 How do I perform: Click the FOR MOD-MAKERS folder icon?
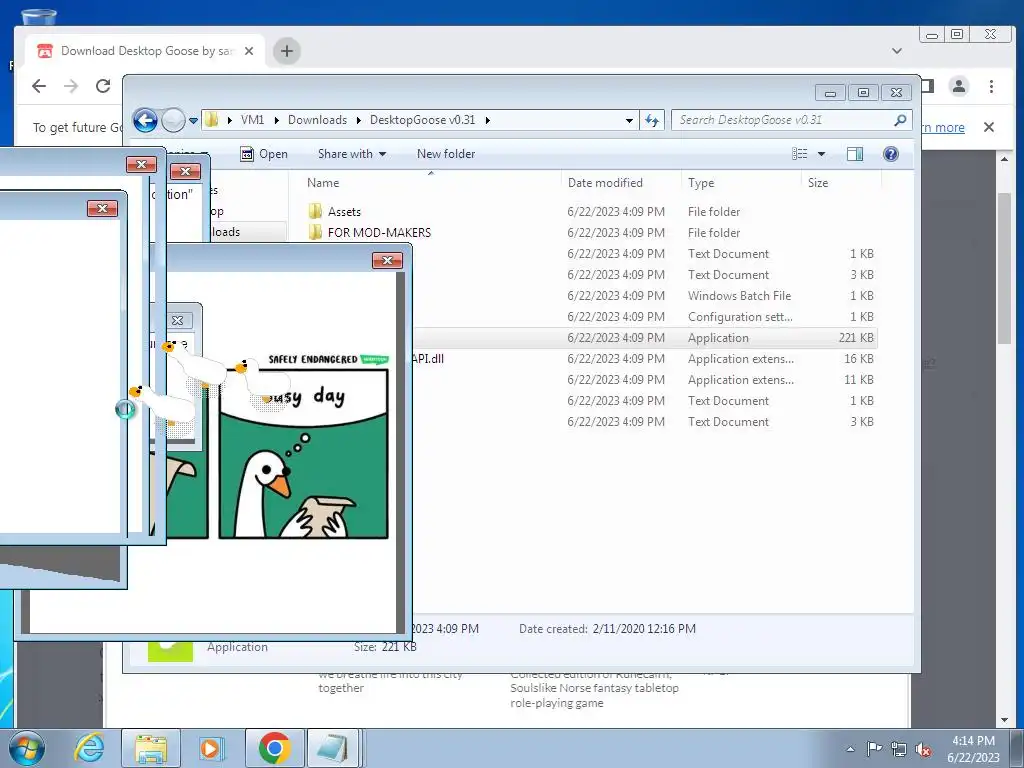[x=315, y=232]
